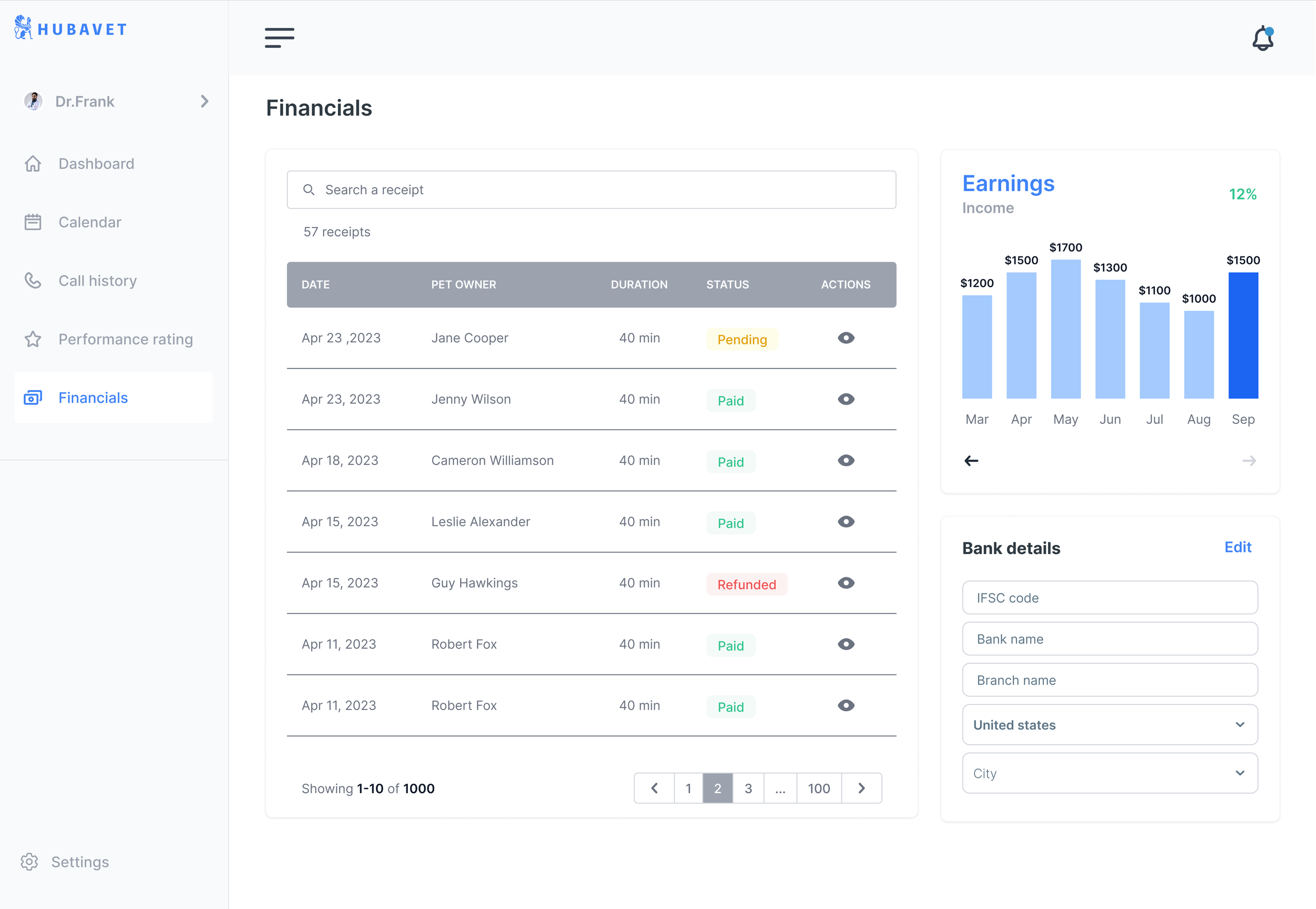Image resolution: width=1316 pixels, height=909 pixels.
Task: Click Edit link in Bank details
Action: point(1238,547)
